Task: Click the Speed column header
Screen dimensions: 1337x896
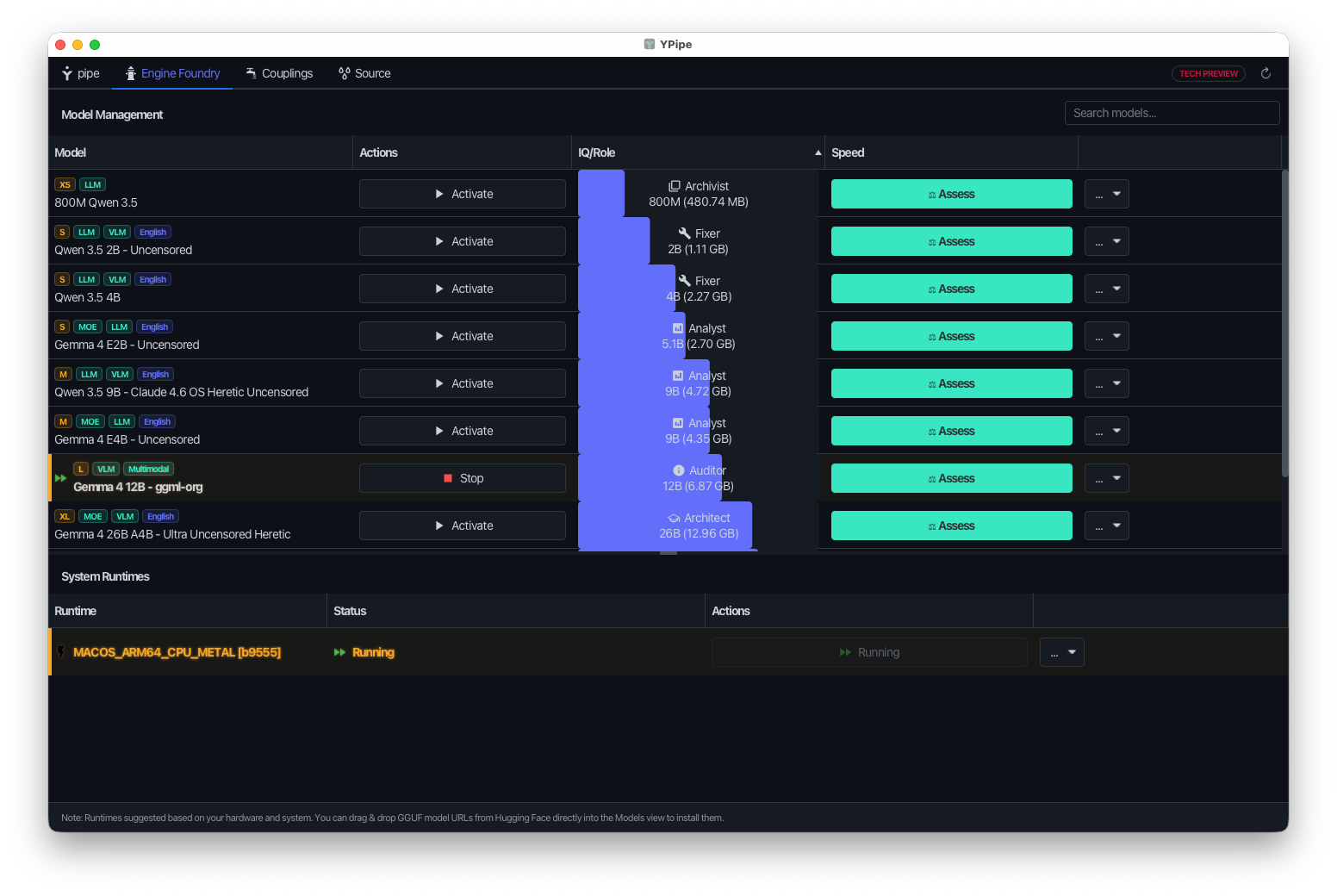Action: [x=951, y=152]
